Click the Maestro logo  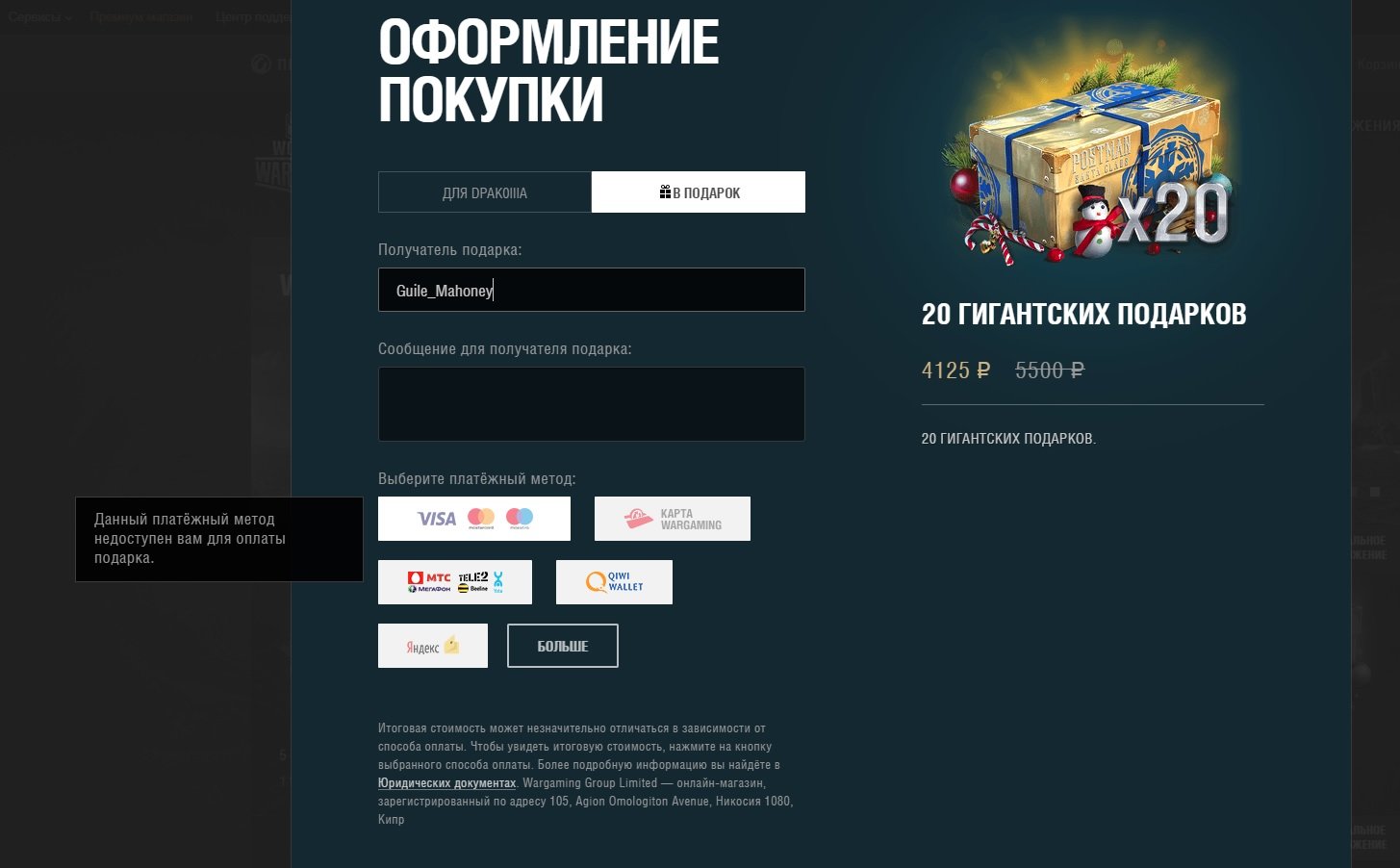tap(520, 519)
